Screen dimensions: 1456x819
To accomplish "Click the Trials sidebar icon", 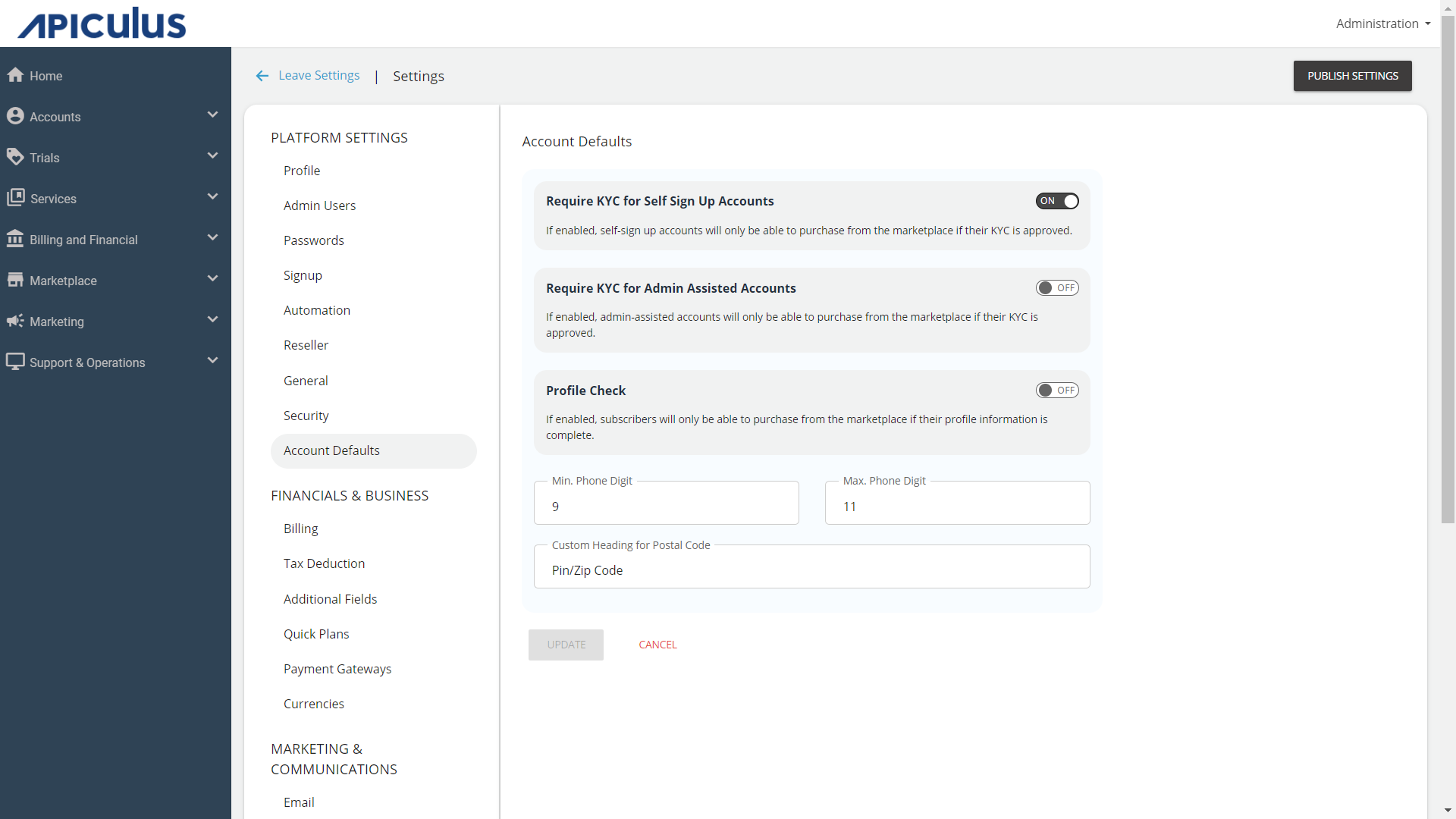I will pyautogui.click(x=16, y=156).
